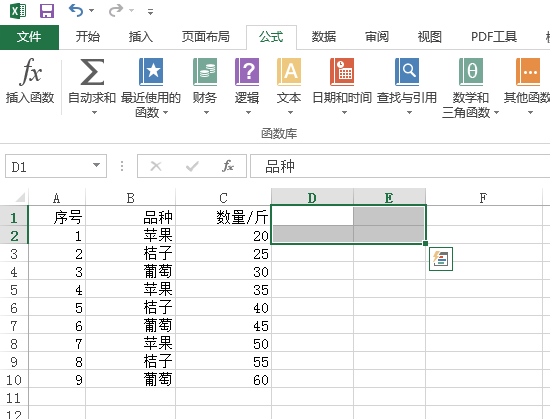
Task: Select the cell with value 60
Action: [x=223, y=380]
